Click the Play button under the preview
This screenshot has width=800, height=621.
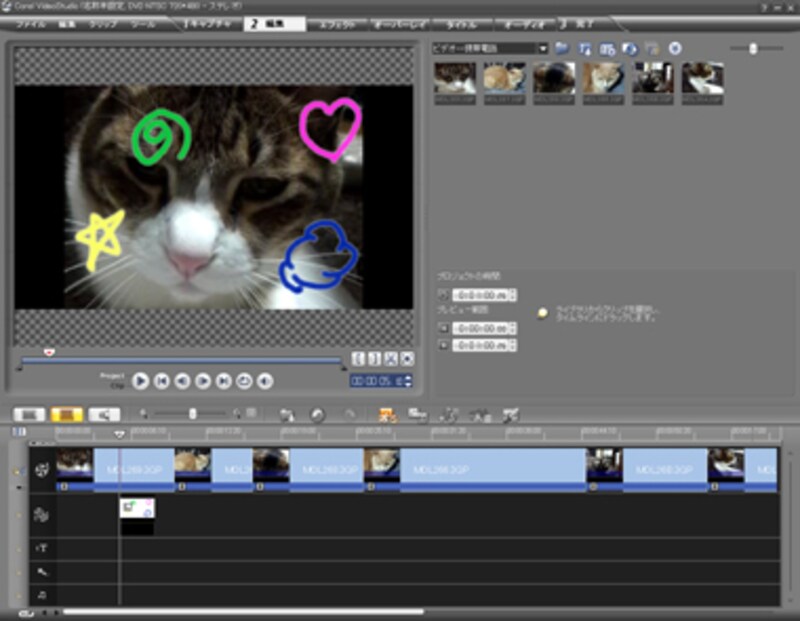pos(141,381)
